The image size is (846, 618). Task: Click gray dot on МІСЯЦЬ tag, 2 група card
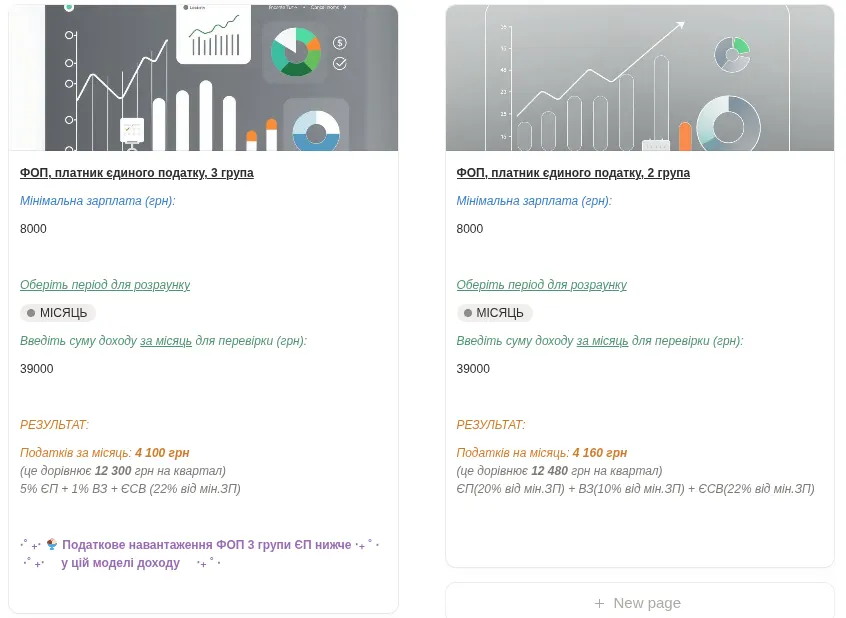click(x=467, y=313)
